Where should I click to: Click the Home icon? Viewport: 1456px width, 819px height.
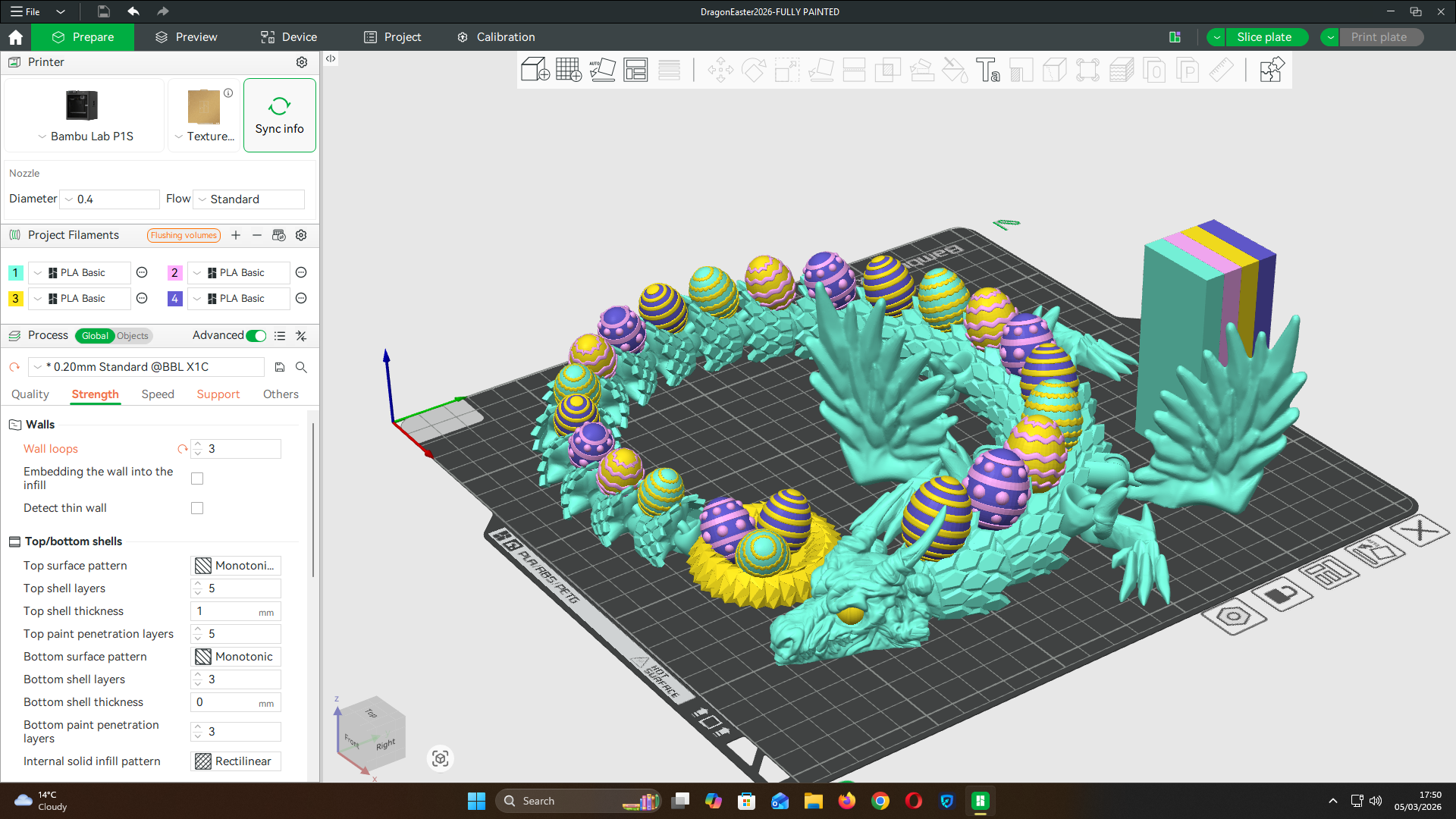coord(16,37)
